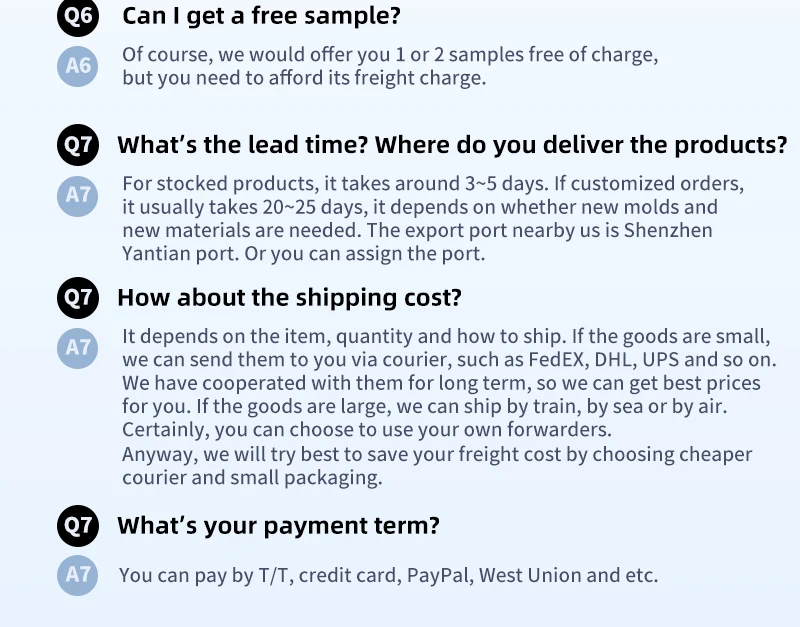Viewport: 800px width, 627px height.
Task: Click the A6 answer badge
Action: [x=78, y=66]
